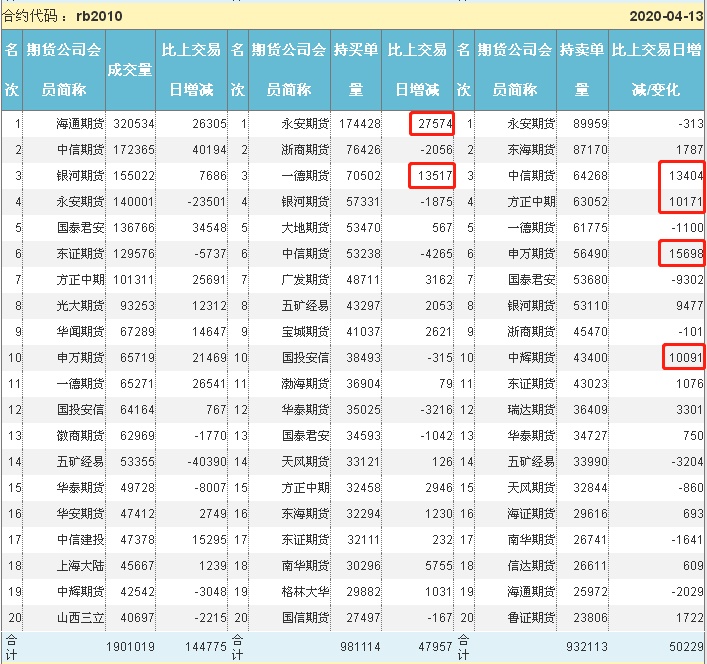Click volume value 101311 of 方正中期
707x664 pixels.
(133, 280)
